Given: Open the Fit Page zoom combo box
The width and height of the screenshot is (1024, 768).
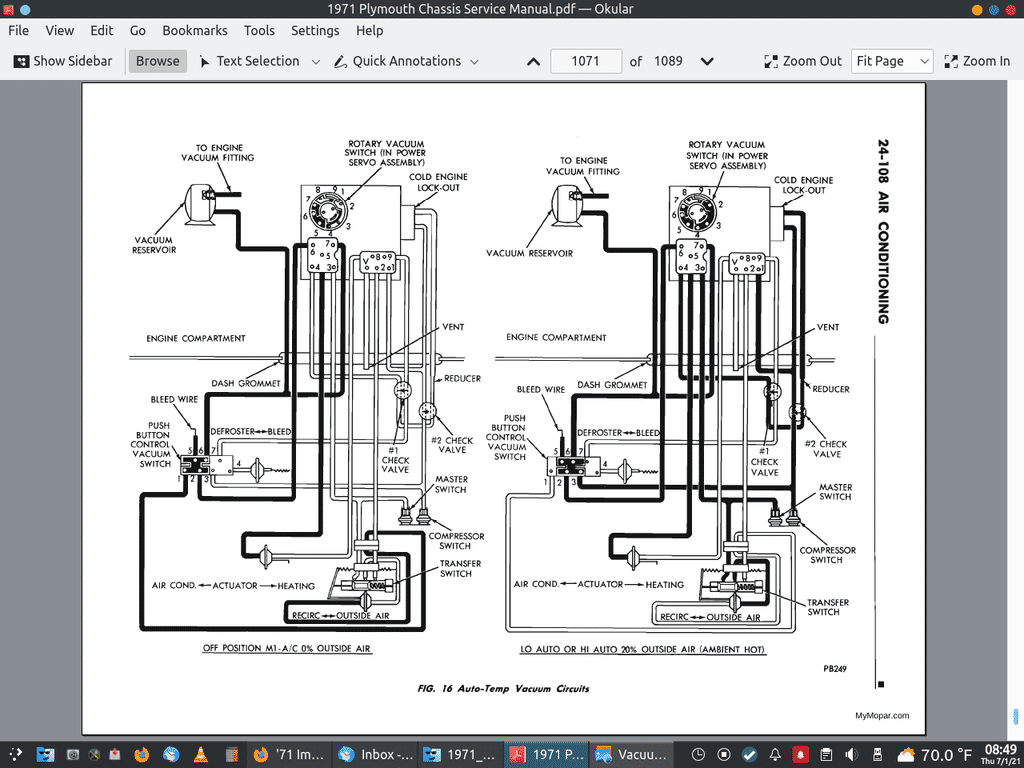Looking at the screenshot, I should coord(891,61).
